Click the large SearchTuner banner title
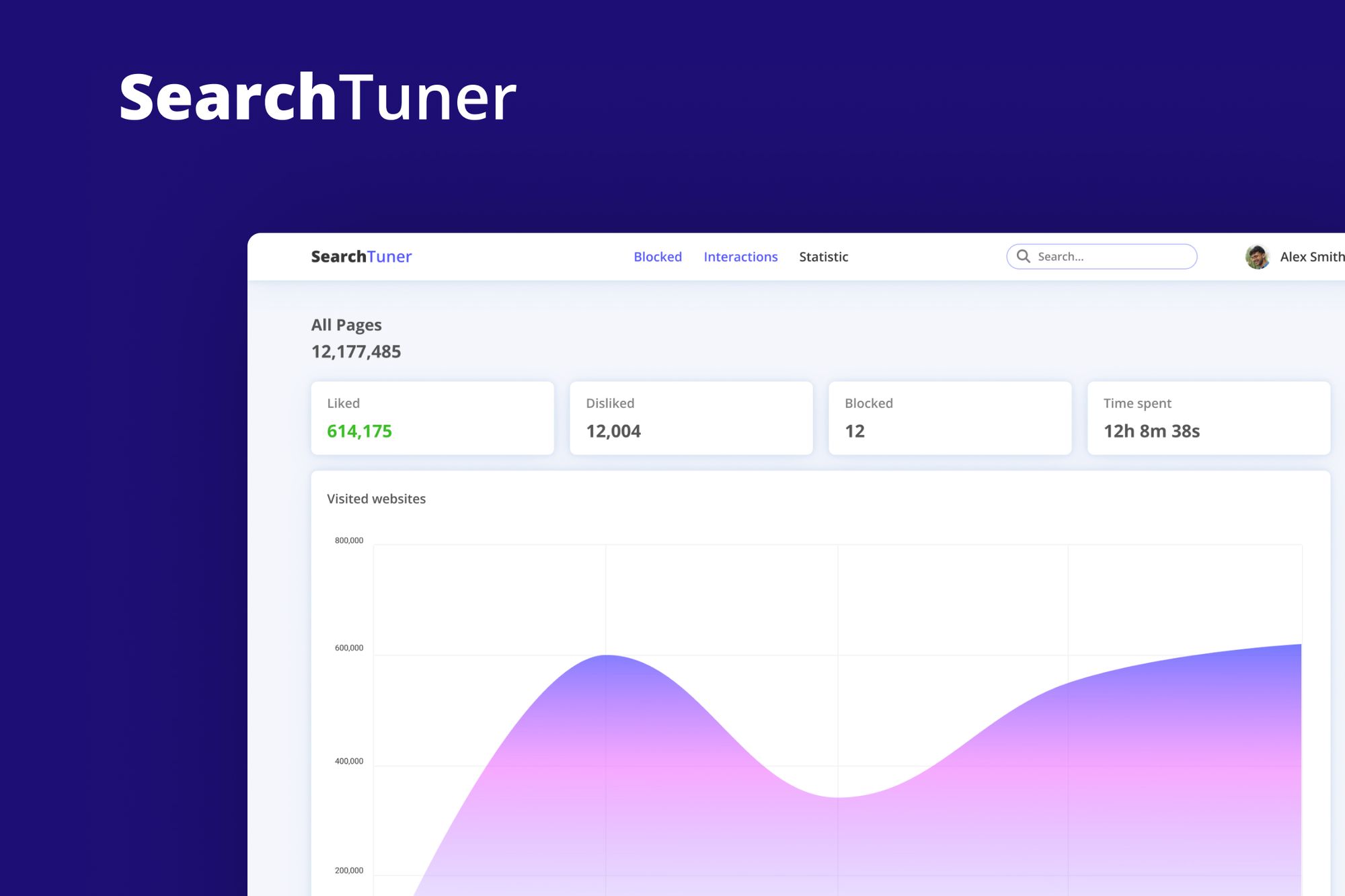This screenshot has width=1345, height=896. pyautogui.click(x=317, y=98)
